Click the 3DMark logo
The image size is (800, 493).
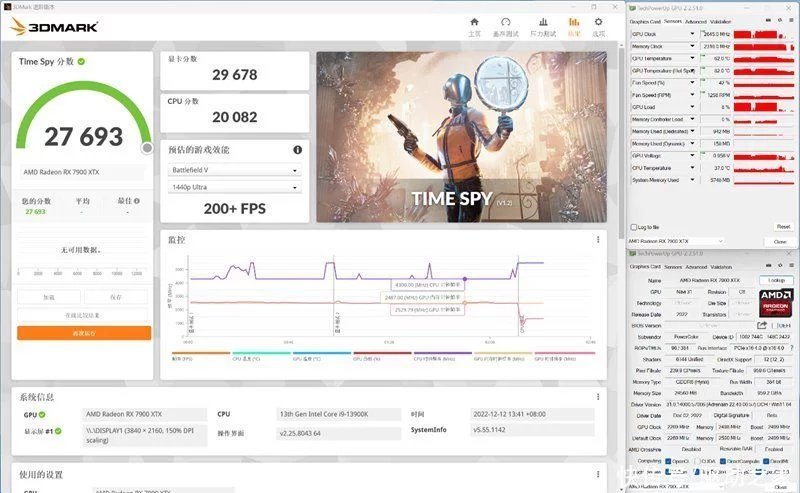(x=54, y=27)
